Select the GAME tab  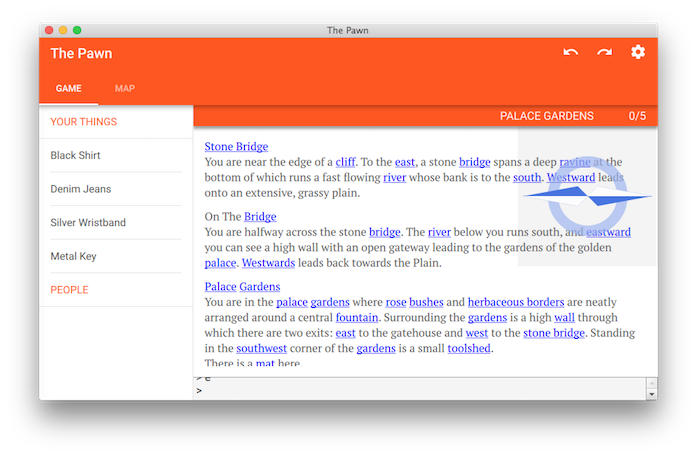(x=69, y=89)
